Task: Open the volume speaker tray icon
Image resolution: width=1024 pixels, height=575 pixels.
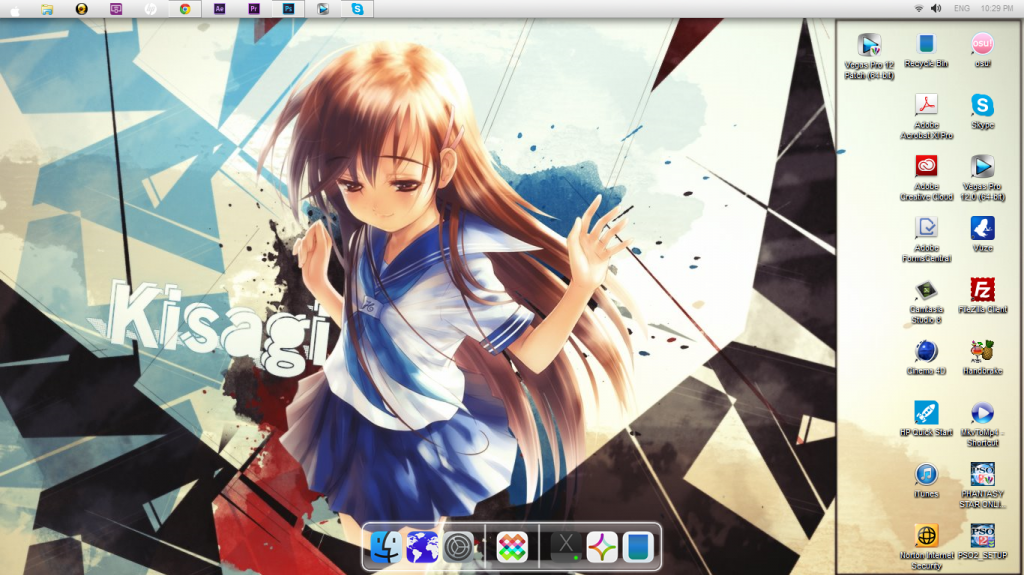Action: pyautogui.click(x=936, y=8)
